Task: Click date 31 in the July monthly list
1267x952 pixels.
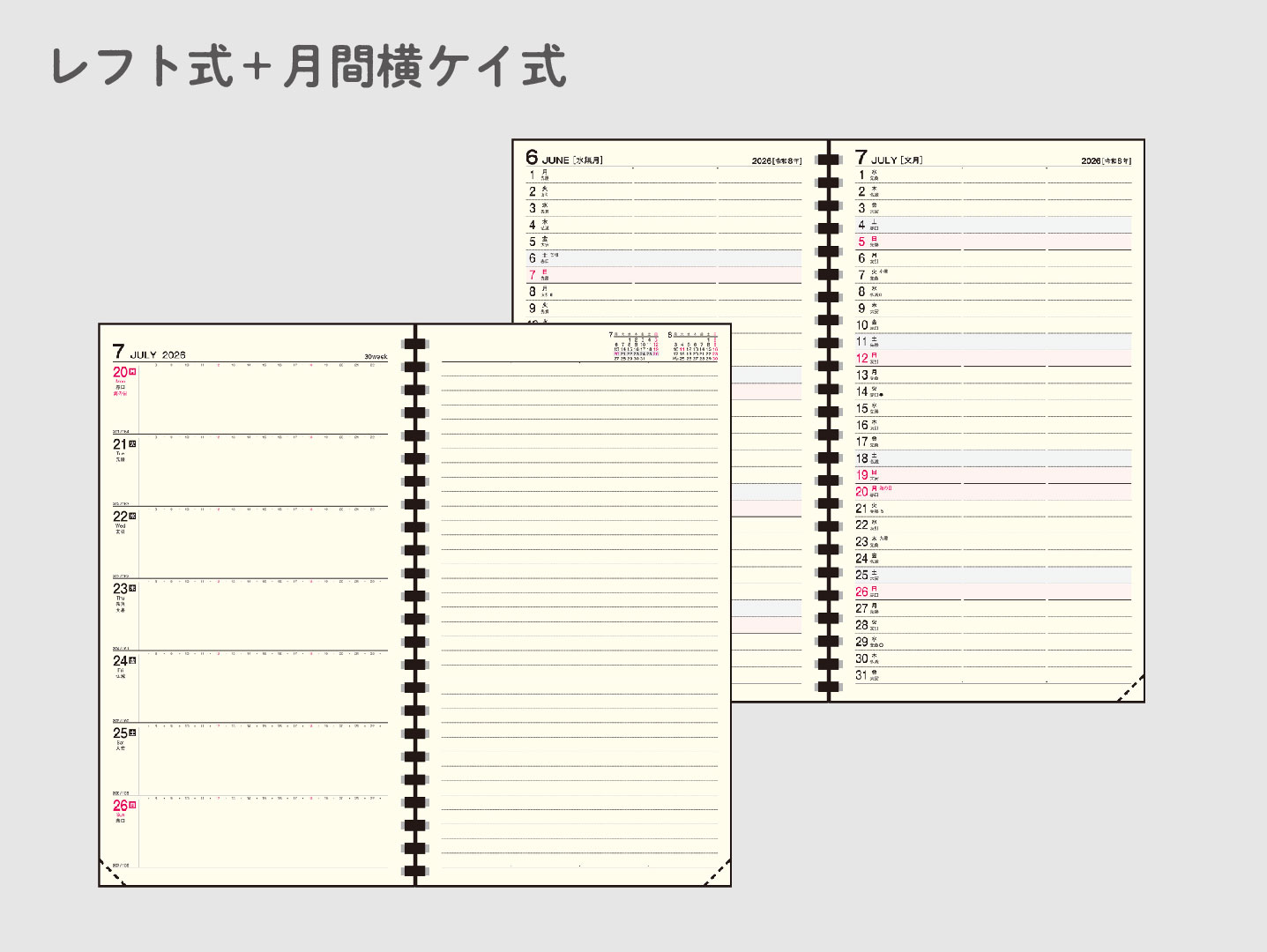Action: (861, 675)
